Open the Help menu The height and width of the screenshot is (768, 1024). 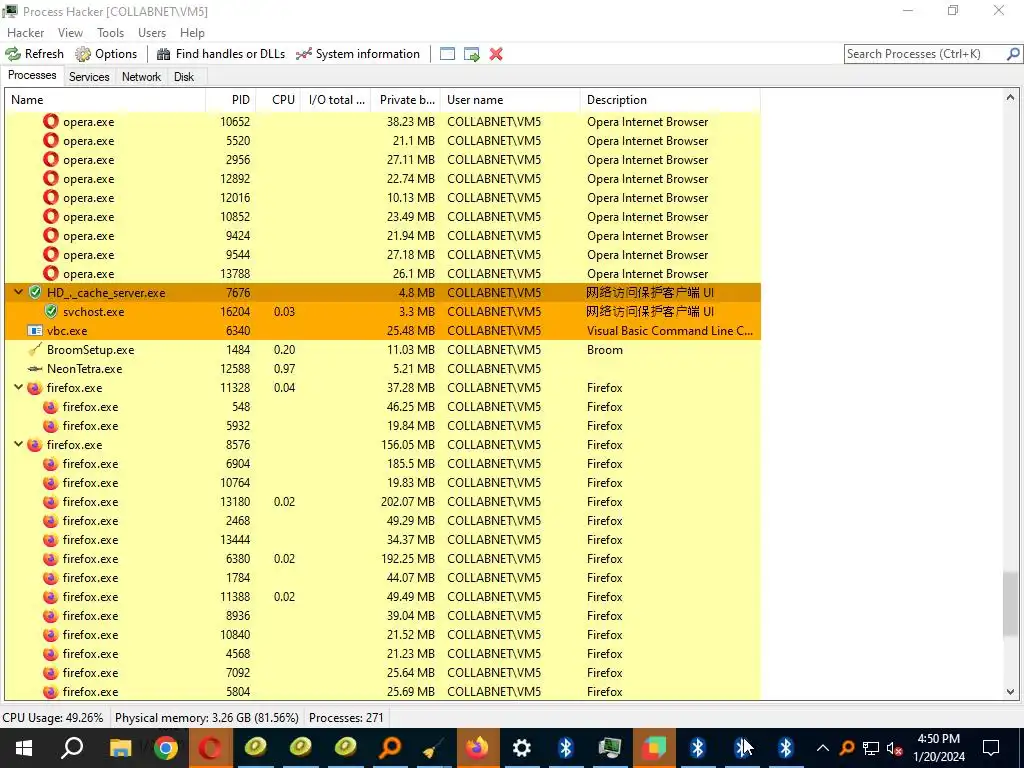pos(192,33)
